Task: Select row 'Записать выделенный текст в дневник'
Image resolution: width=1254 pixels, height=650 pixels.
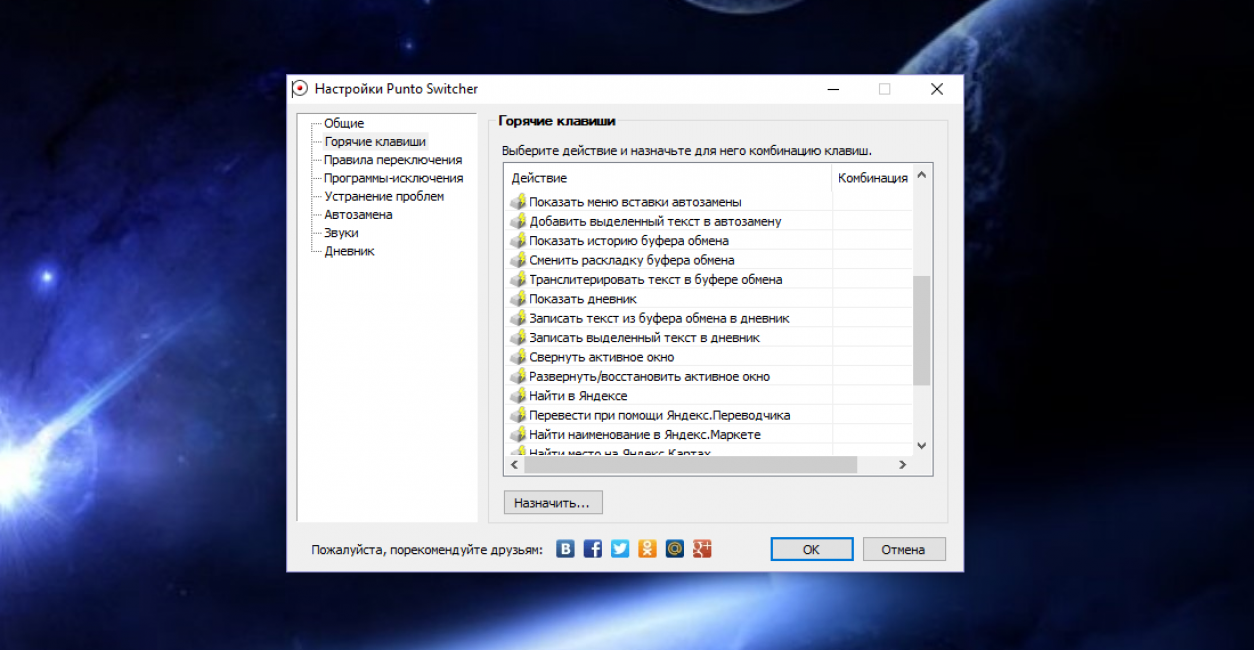Action: [708, 338]
